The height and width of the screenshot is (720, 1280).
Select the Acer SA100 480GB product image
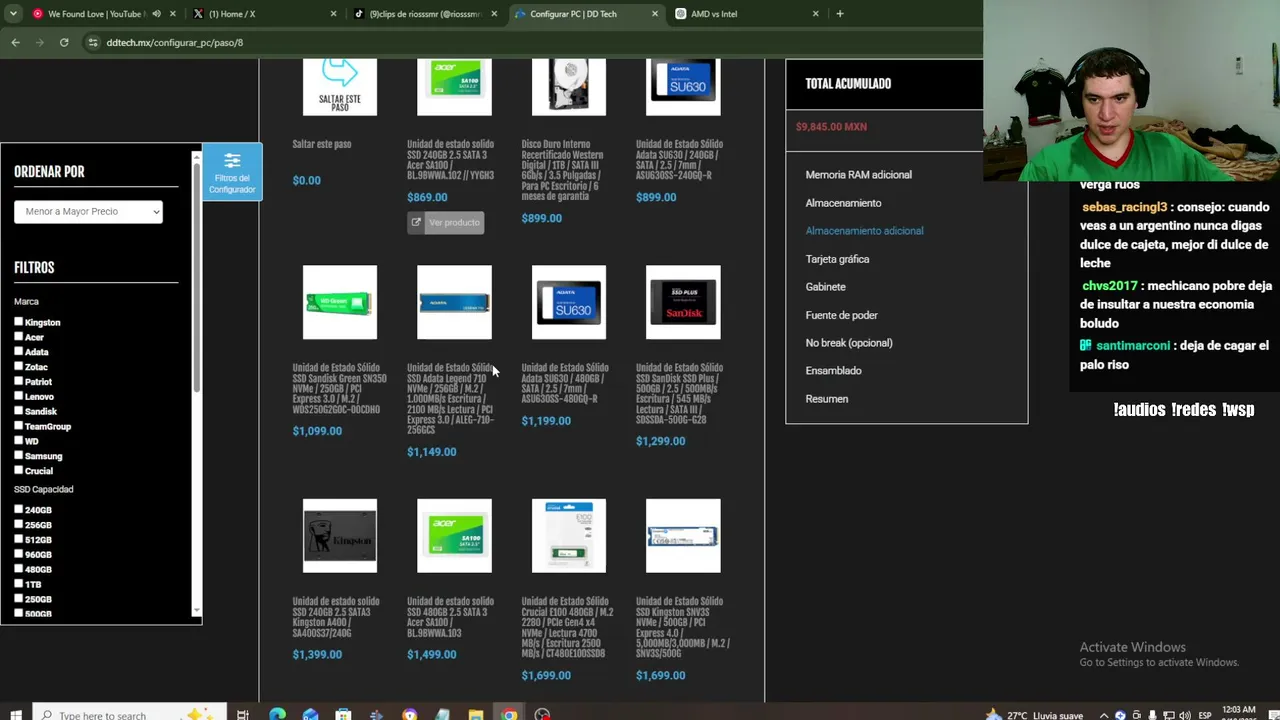pos(454,536)
